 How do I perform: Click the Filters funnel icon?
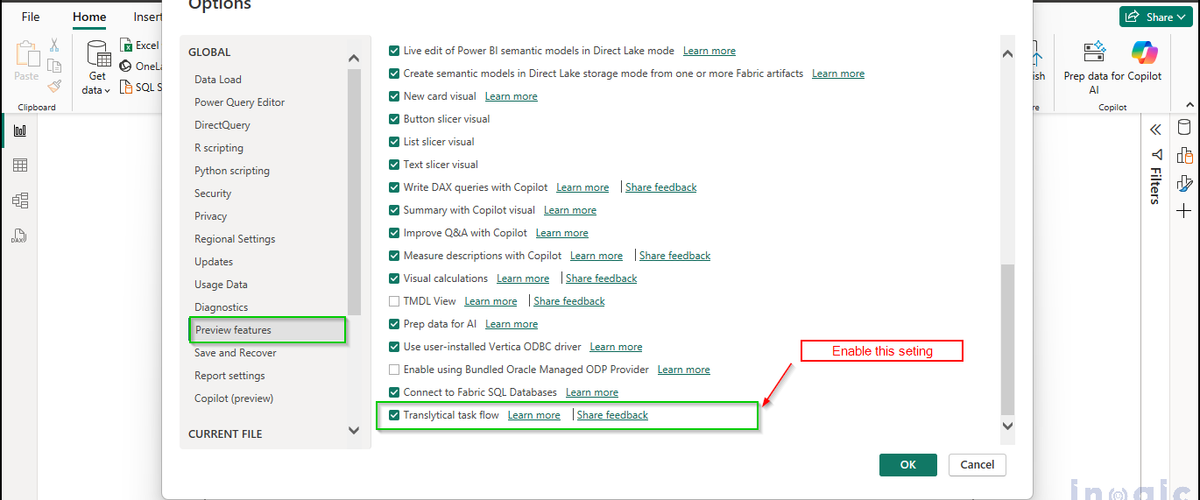click(x=1156, y=155)
